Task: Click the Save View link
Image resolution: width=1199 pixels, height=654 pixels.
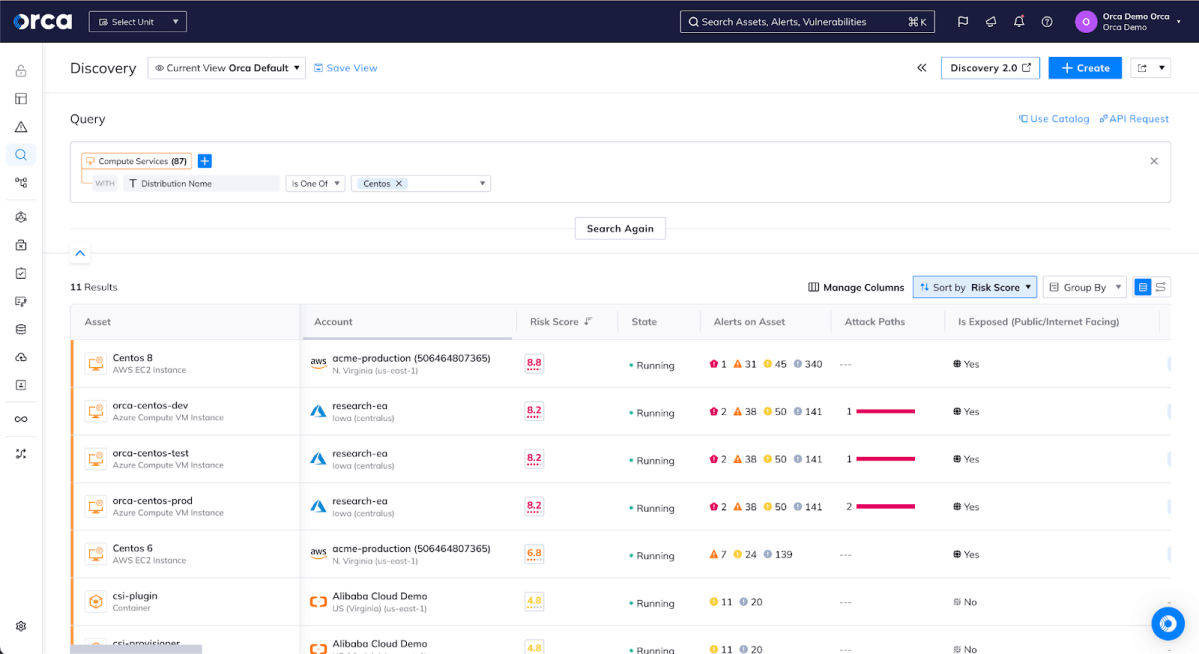Action: (x=346, y=68)
